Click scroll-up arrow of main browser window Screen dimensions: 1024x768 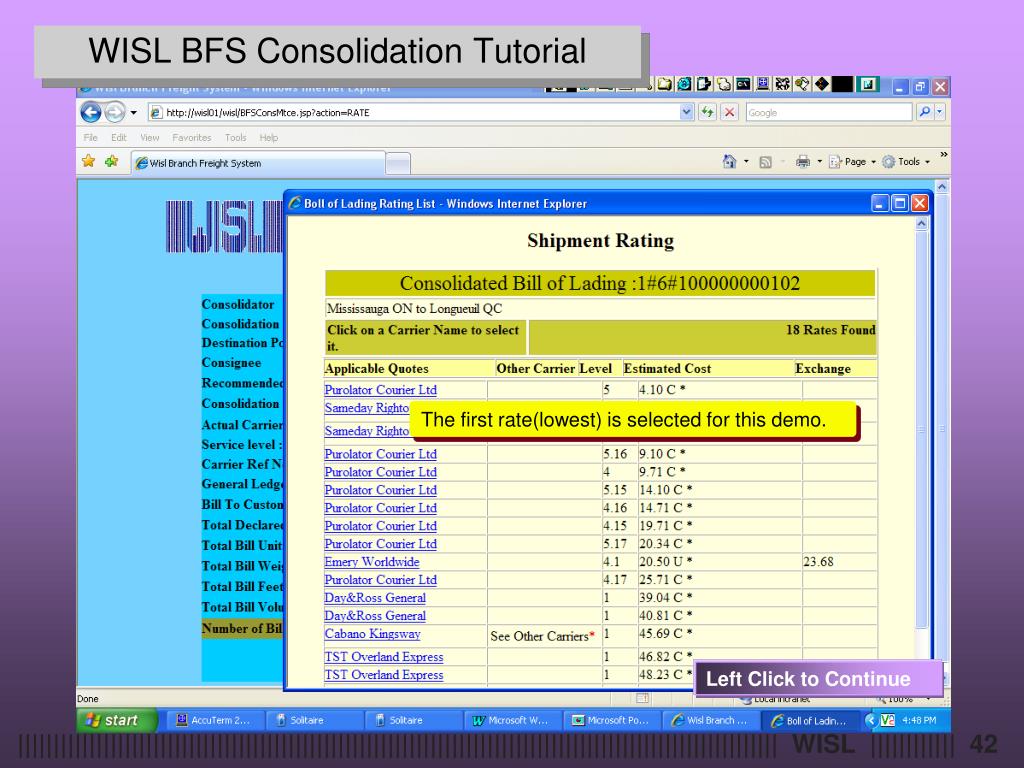pos(942,187)
